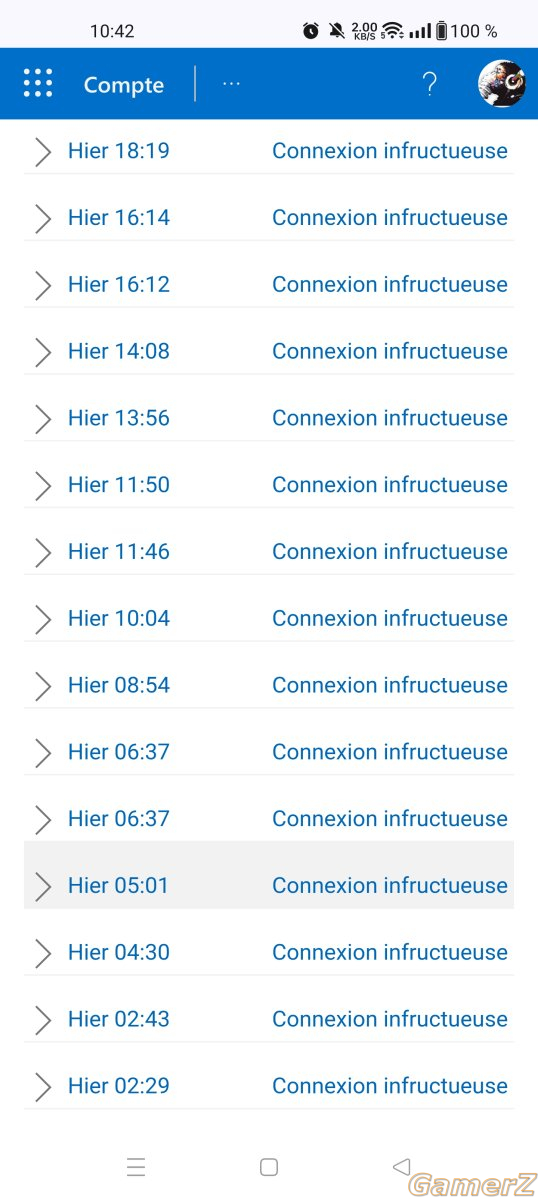Expand the Hier 14:08 entry chevron

tap(43, 352)
